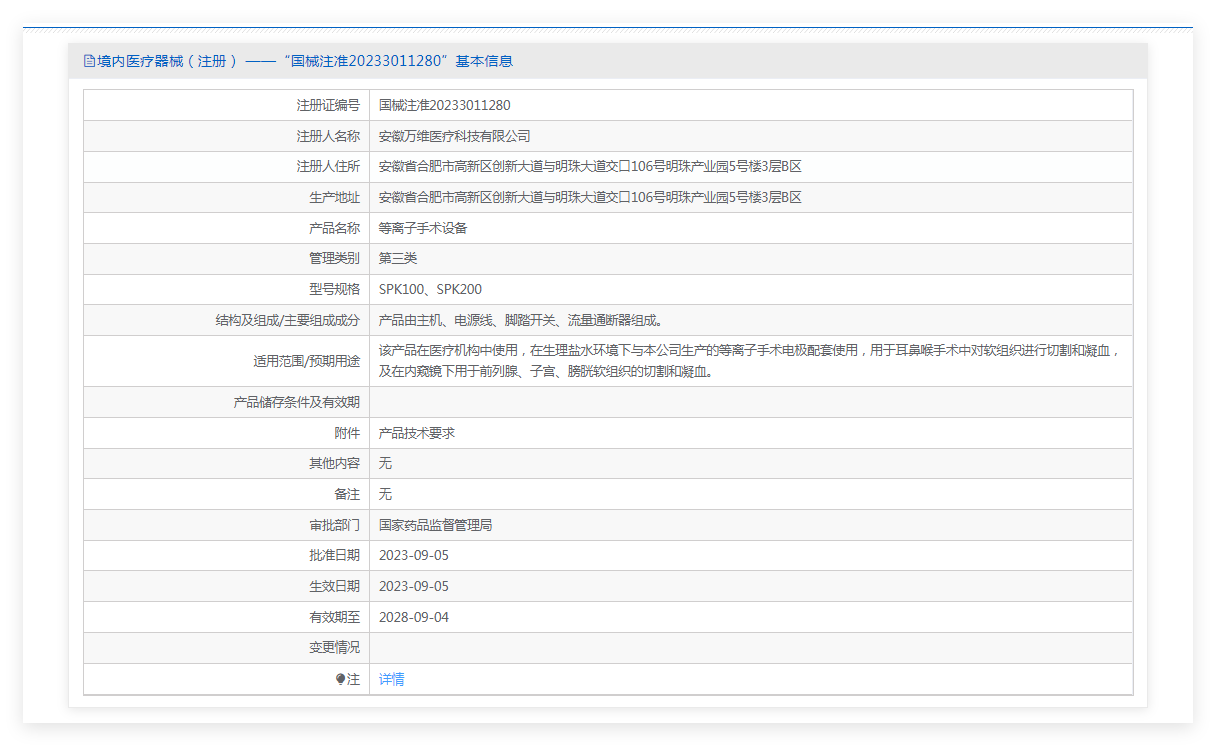Select 2023-09-05 in the 生效日期 row
This screenshot has width=1216, height=746.
(x=414, y=586)
